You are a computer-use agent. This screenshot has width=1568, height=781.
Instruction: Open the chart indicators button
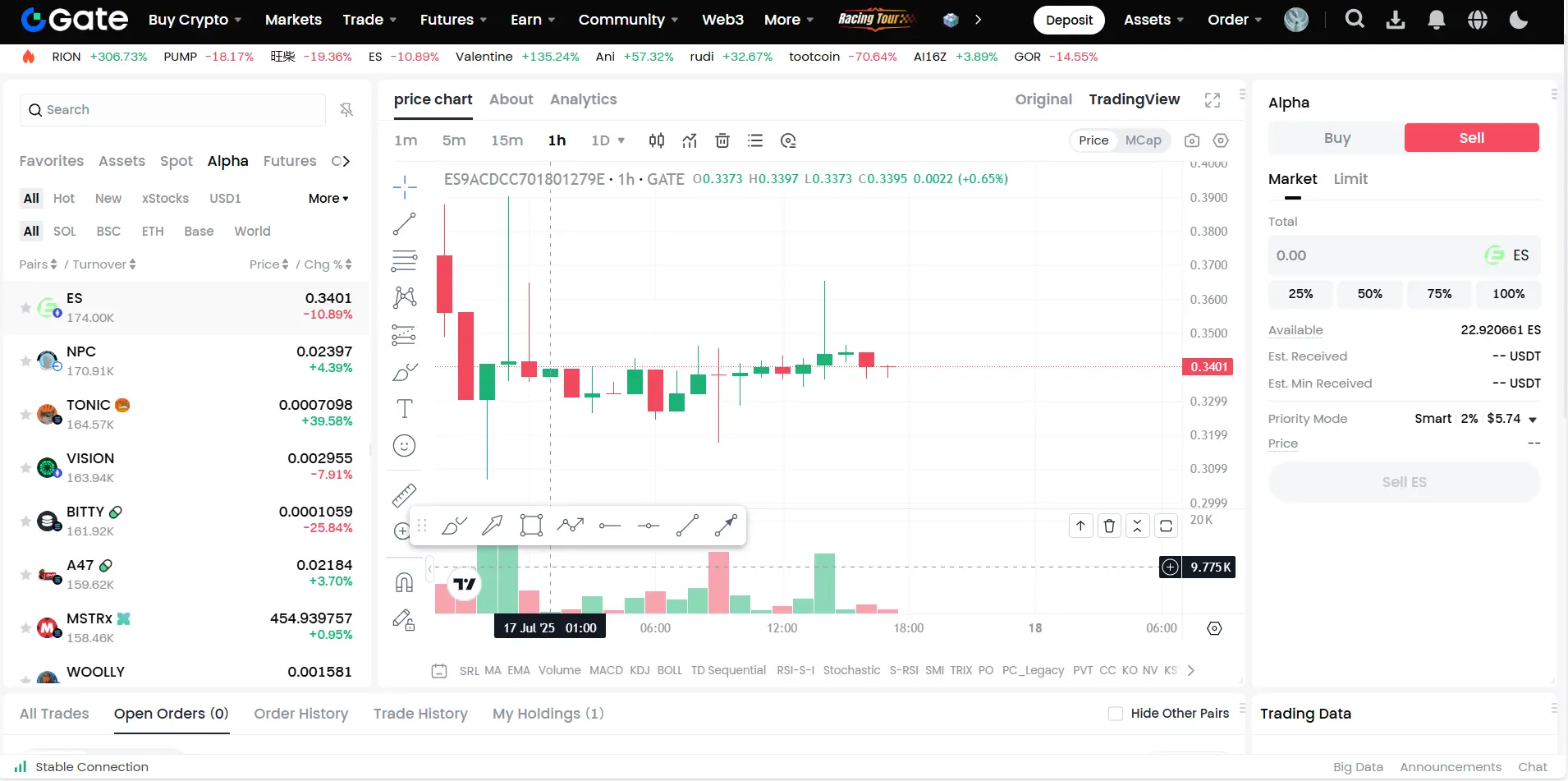690,140
